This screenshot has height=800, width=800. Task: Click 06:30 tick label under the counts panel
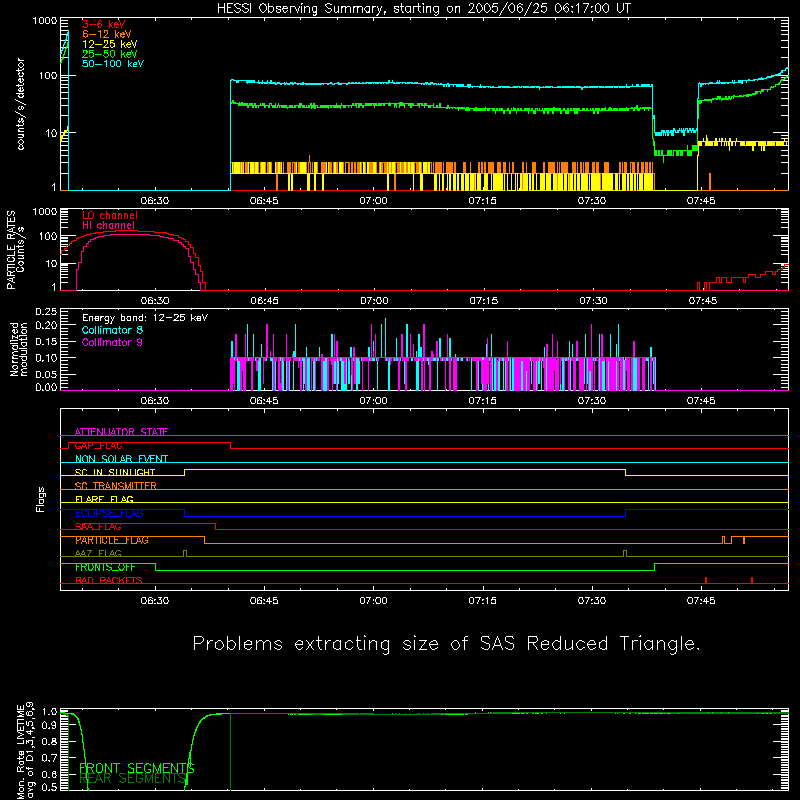pyautogui.click(x=155, y=201)
